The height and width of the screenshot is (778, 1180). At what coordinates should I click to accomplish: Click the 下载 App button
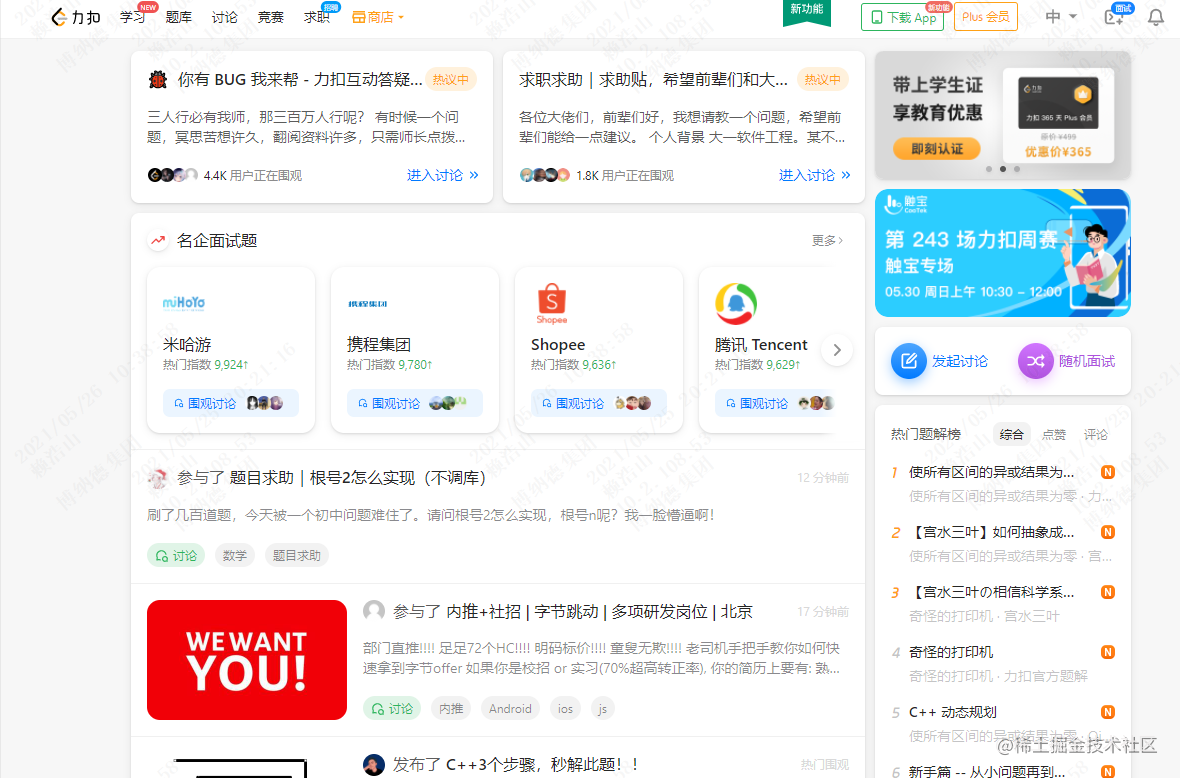[902, 16]
